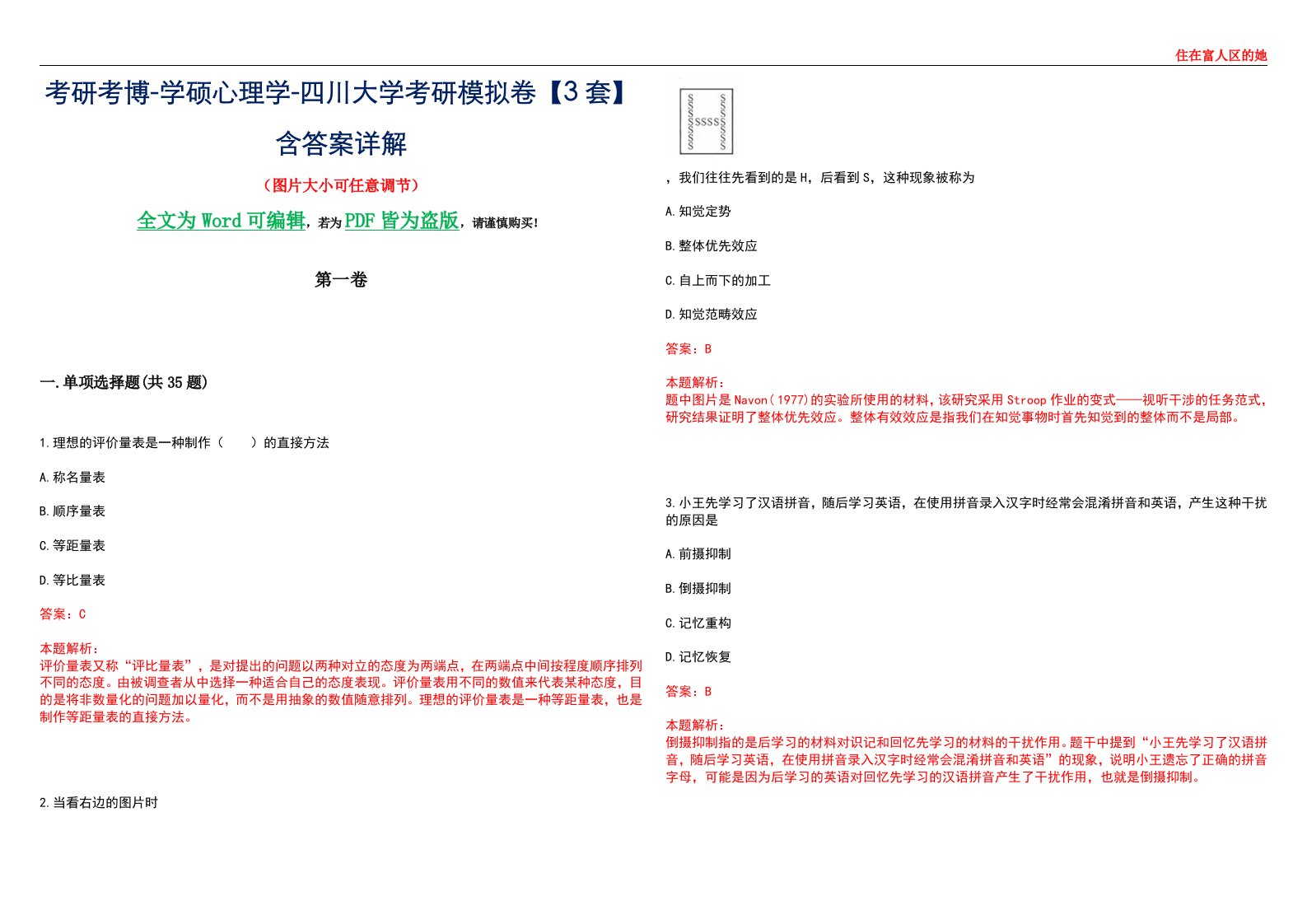Select option 'A.前摄抑制'
This screenshot has width=1307, height=924.
tap(698, 554)
